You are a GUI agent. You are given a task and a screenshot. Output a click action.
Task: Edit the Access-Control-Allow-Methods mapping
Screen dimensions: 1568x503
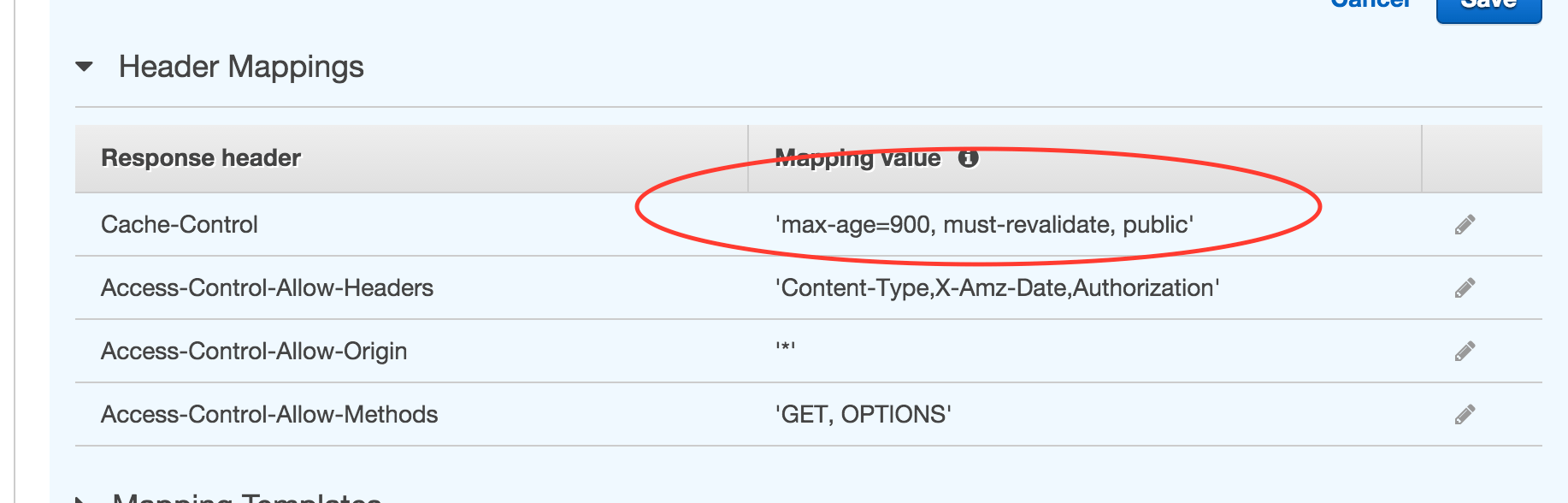[x=1464, y=415]
